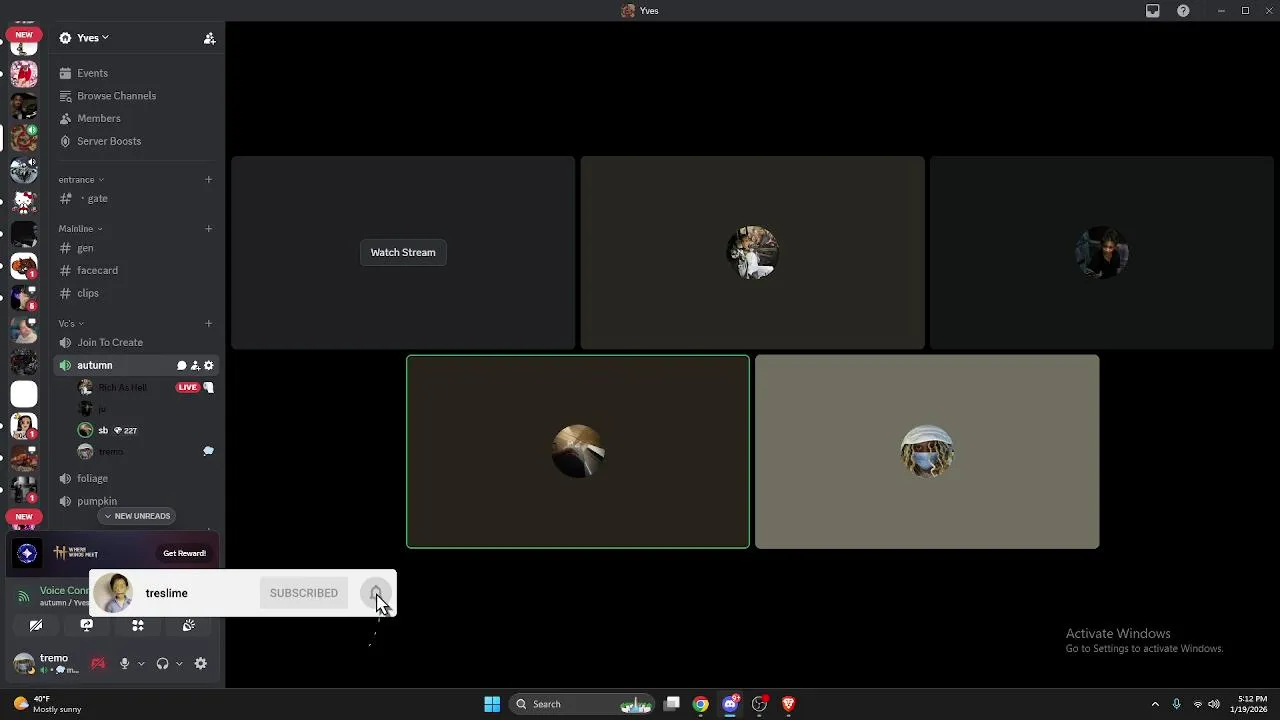
Task: Select the top middle participant tile
Action: [x=752, y=253]
